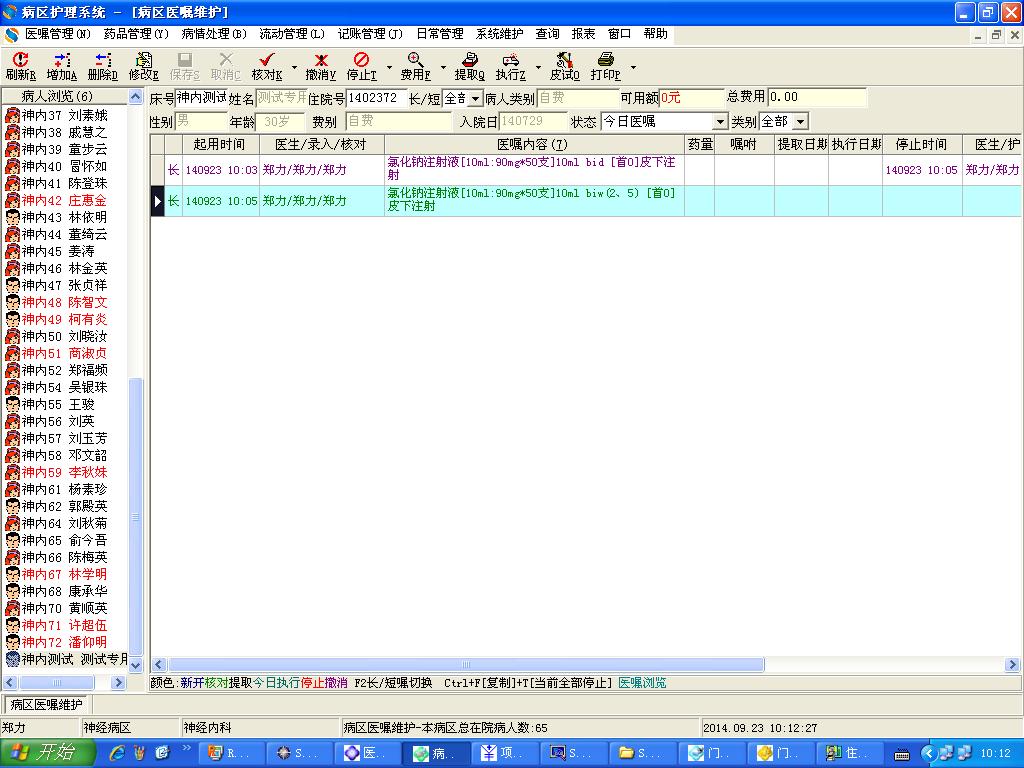The width and height of the screenshot is (1024, 768).
Task: Open the 报表 menu
Action: tap(583, 34)
